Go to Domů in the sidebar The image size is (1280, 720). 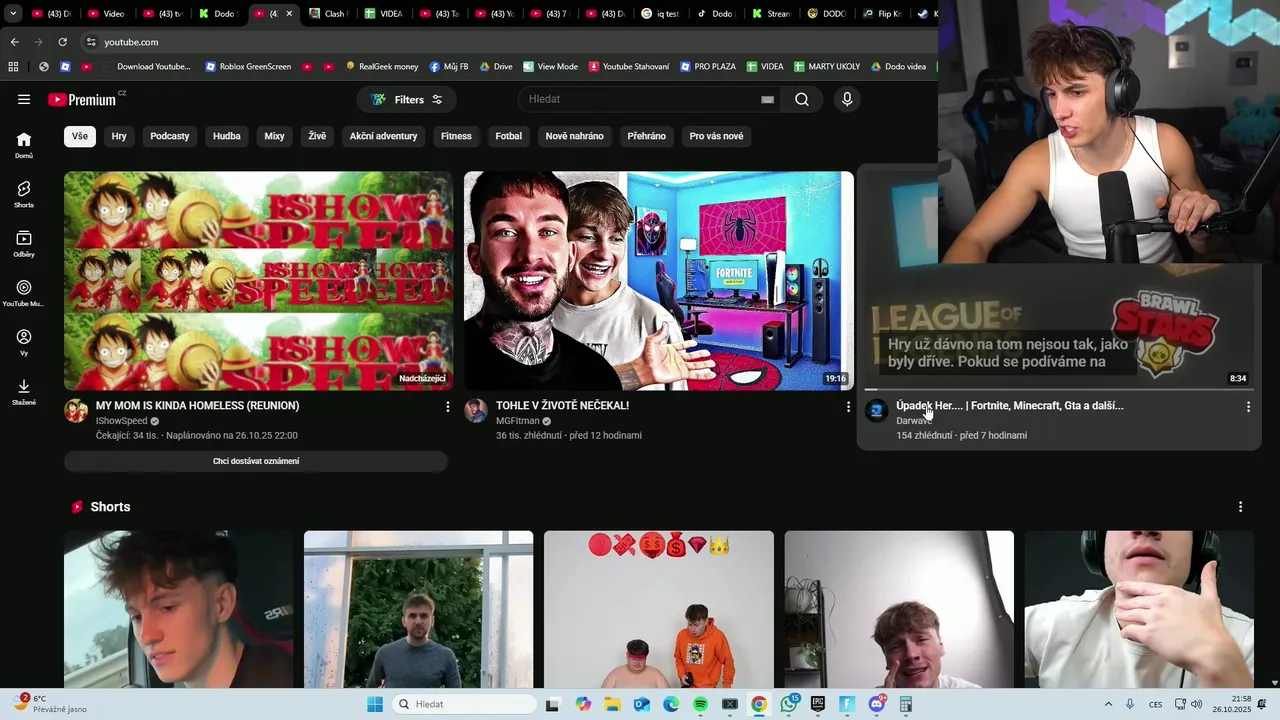[x=24, y=145]
